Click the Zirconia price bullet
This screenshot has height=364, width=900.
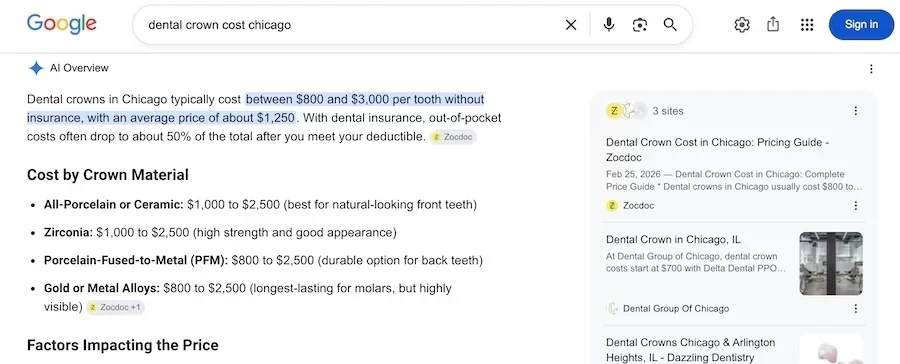[x=220, y=233]
